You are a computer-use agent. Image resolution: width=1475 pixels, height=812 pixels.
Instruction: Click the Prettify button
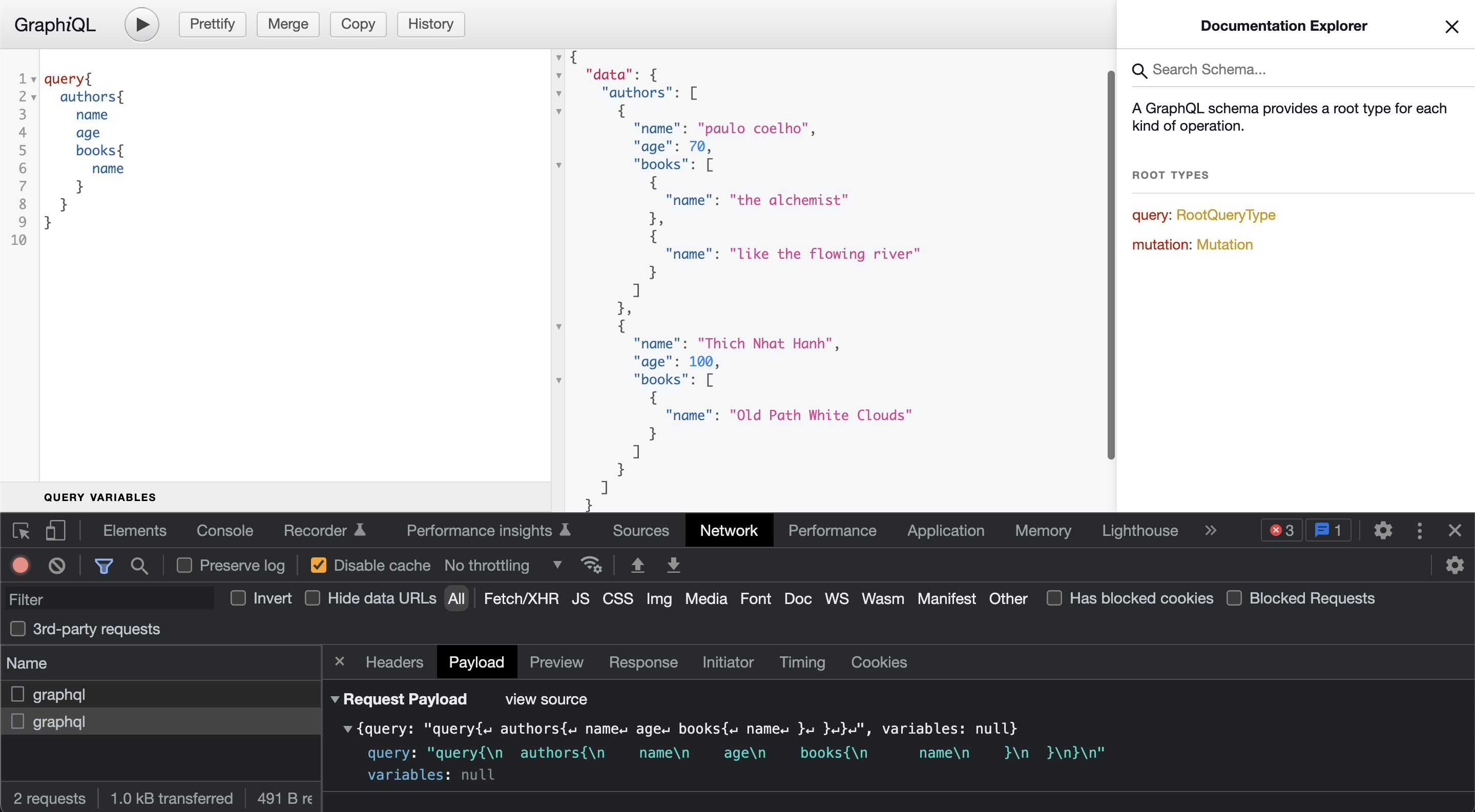coord(212,22)
